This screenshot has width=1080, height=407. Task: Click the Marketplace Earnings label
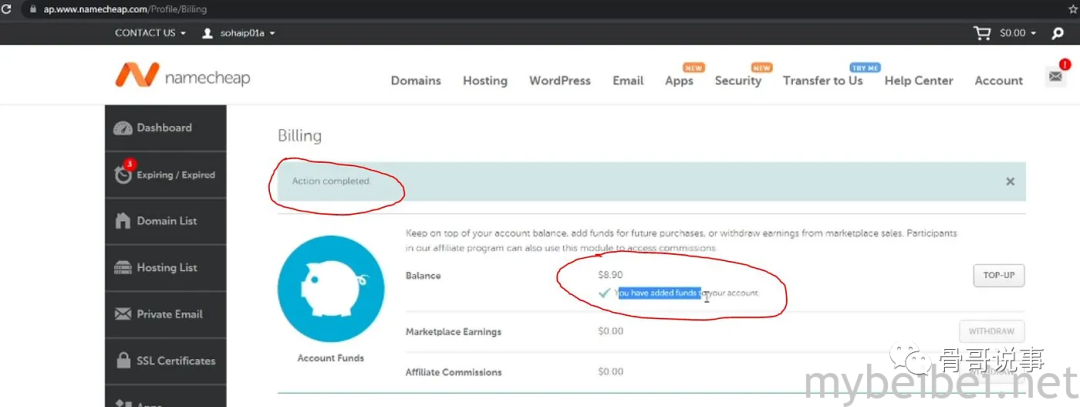pyautogui.click(x=453, y=332)
